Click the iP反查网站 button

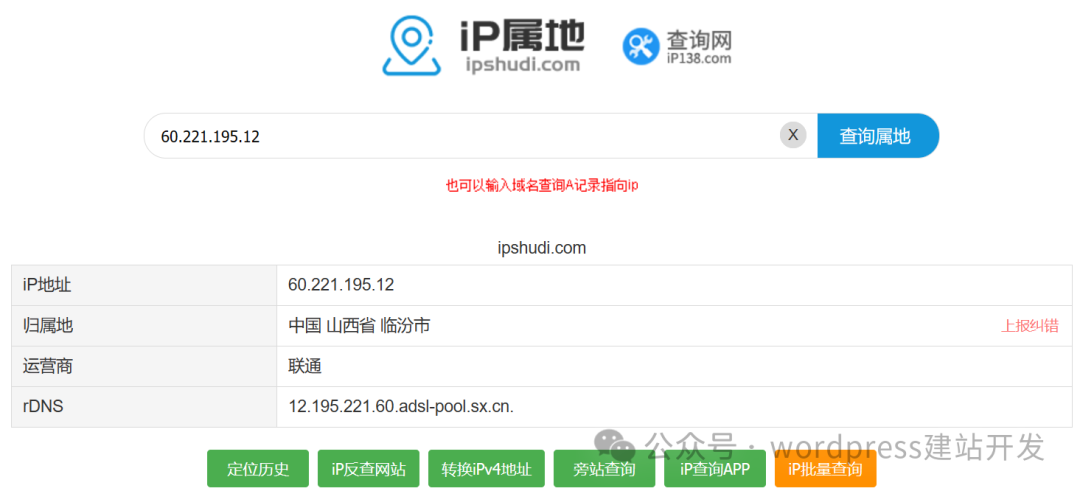coord(369,469)
